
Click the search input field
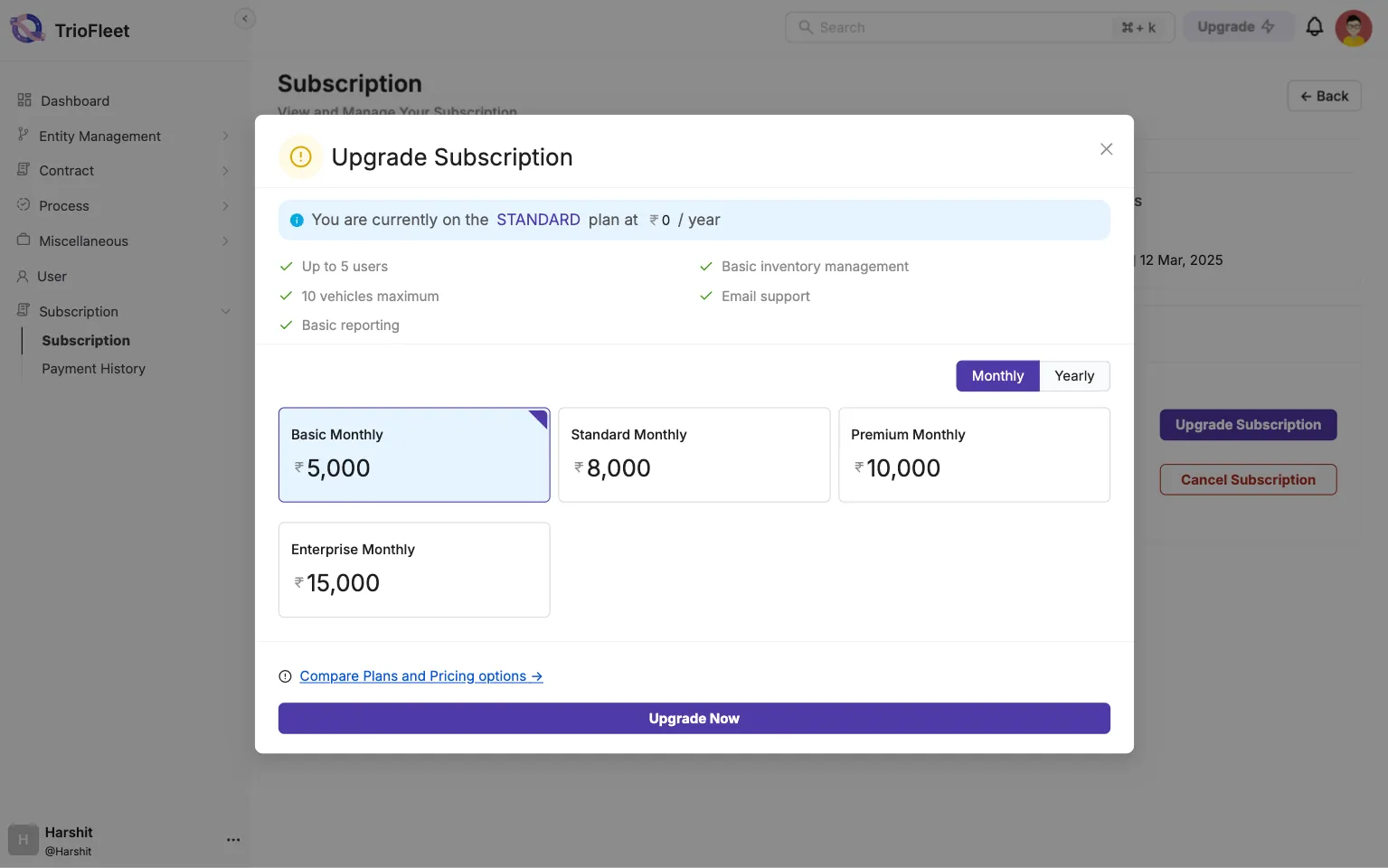949,27
